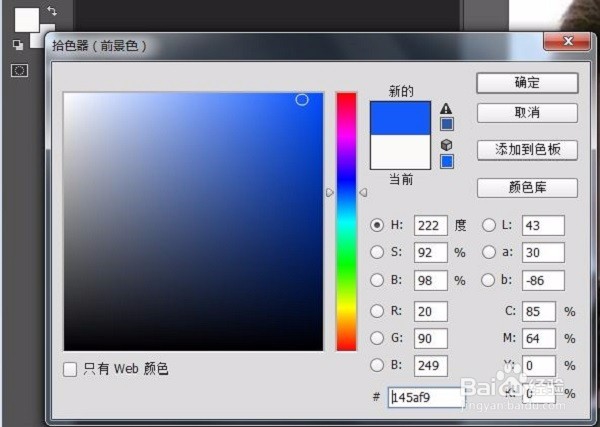Click the S field showing 92

430,253
